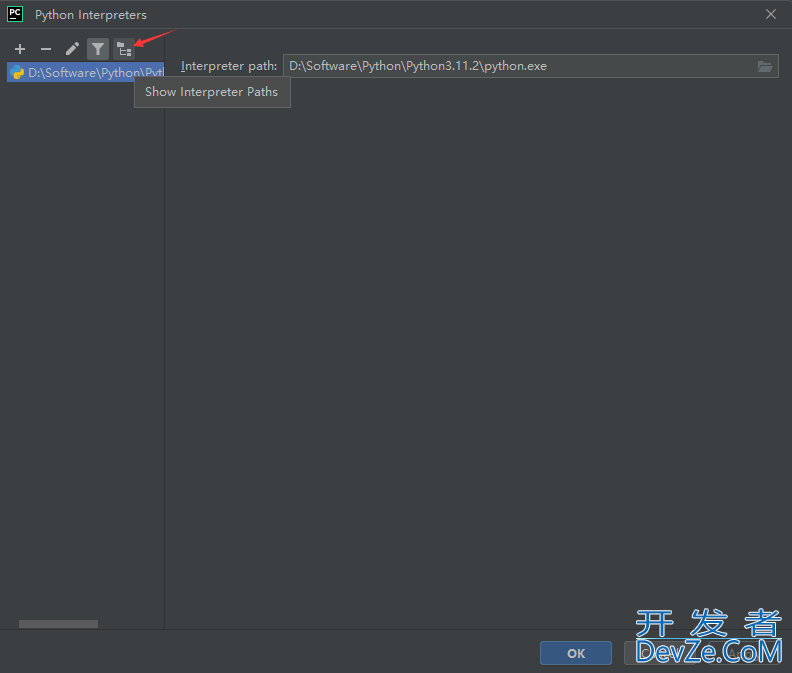Screen dimensions: 792x673
Task: Click the PyCharm logo in title bar
Action: [x=15, y=14]
